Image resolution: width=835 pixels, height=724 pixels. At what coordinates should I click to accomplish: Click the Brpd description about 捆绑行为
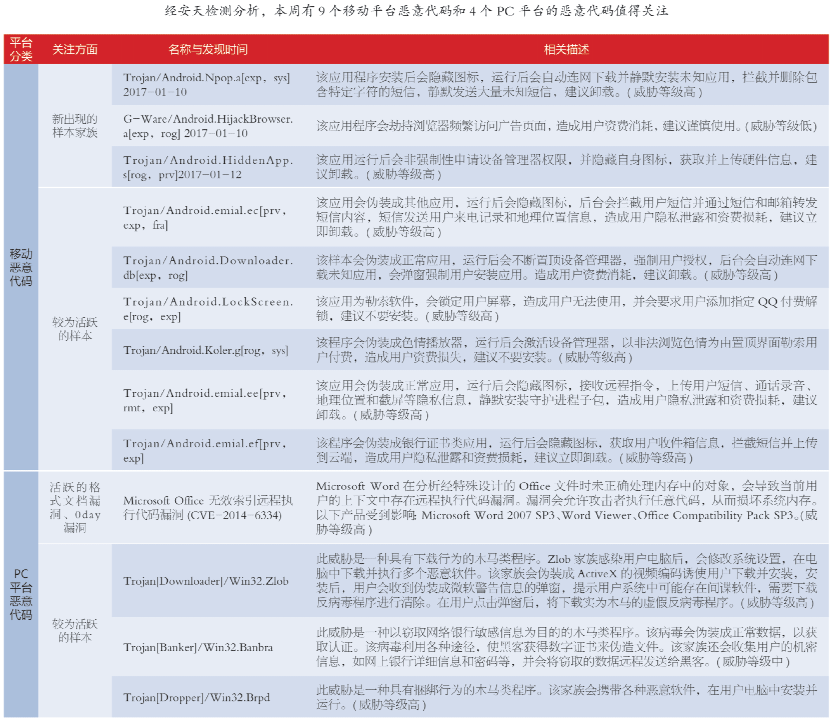click(x=567, y=697)
